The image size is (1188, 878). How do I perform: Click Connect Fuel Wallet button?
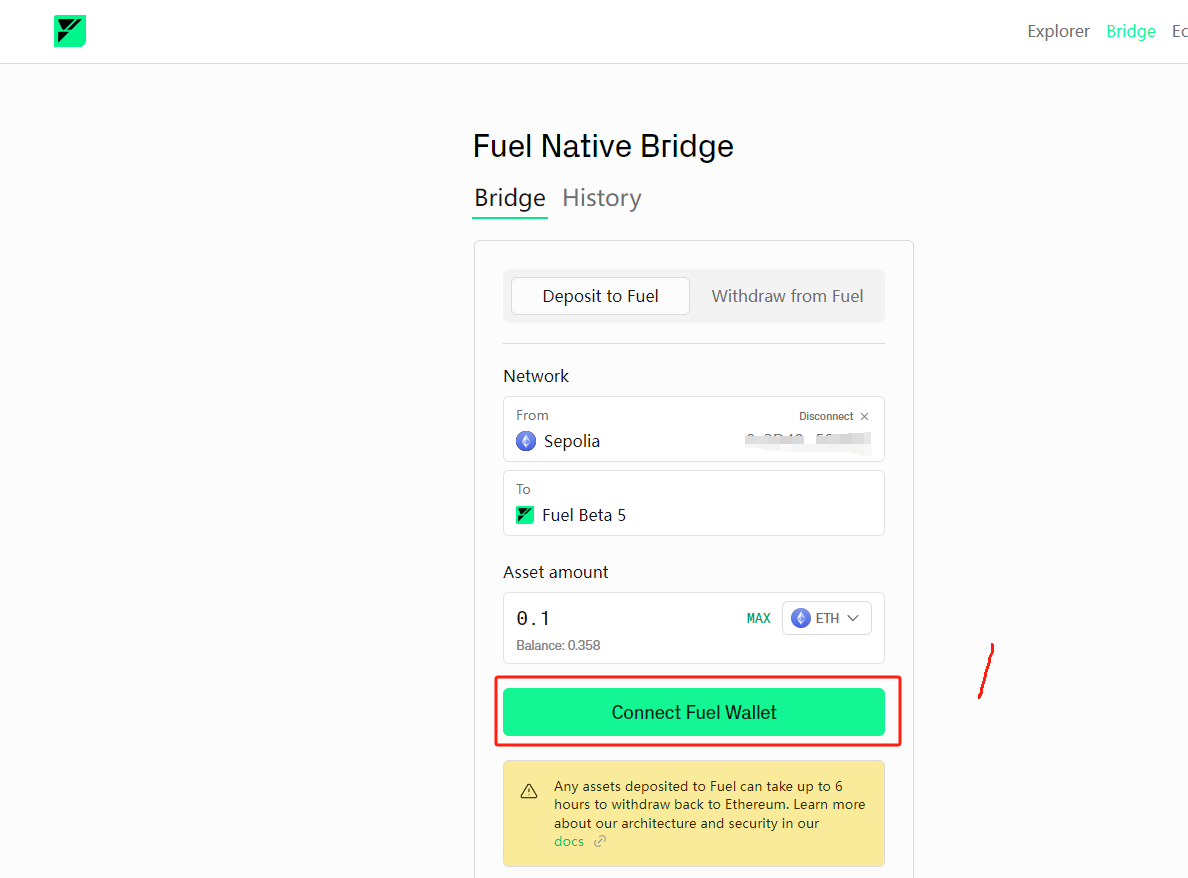(x=694, y=712)
